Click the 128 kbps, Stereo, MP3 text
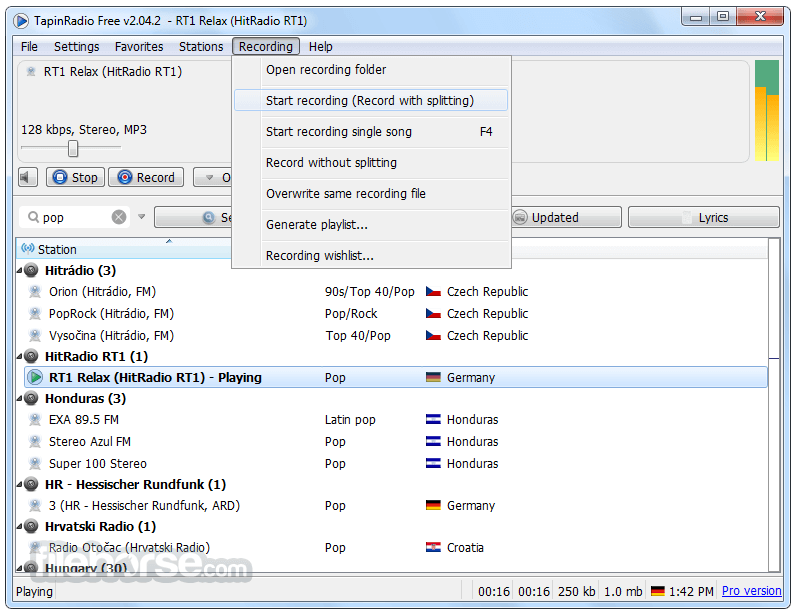Image resolution: width=795 pixels, height=613 pixels. click(x=84, y=130)
